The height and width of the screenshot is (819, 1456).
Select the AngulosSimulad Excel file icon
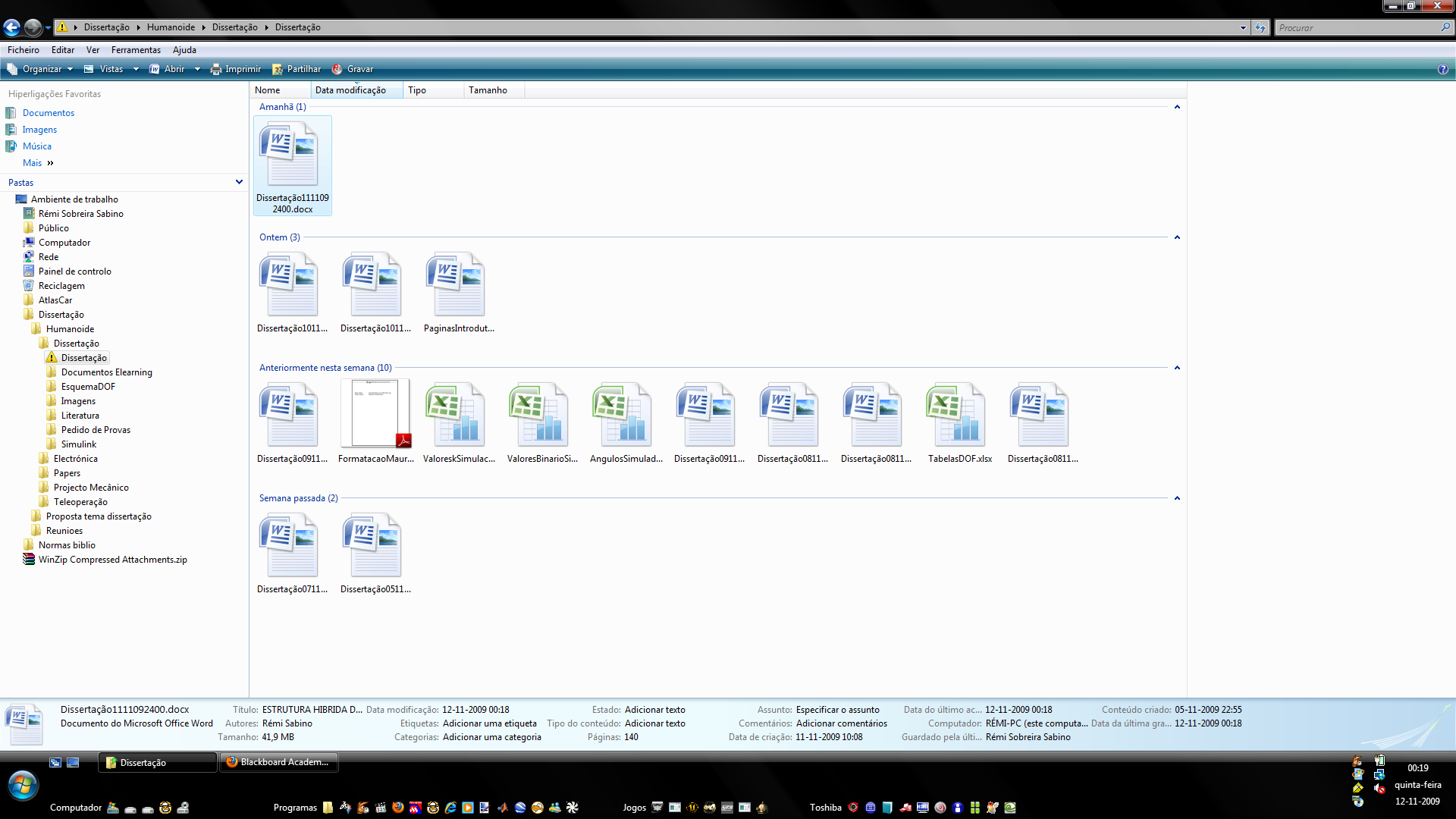click(623, 415)
